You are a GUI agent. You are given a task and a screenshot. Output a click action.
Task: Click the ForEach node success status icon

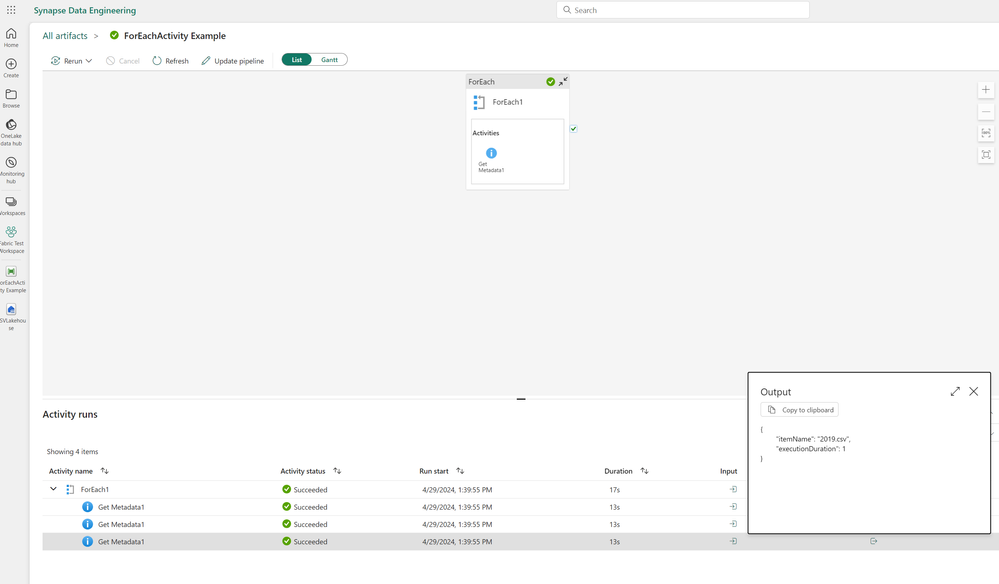pyautogui.click(x=550, y=82)
